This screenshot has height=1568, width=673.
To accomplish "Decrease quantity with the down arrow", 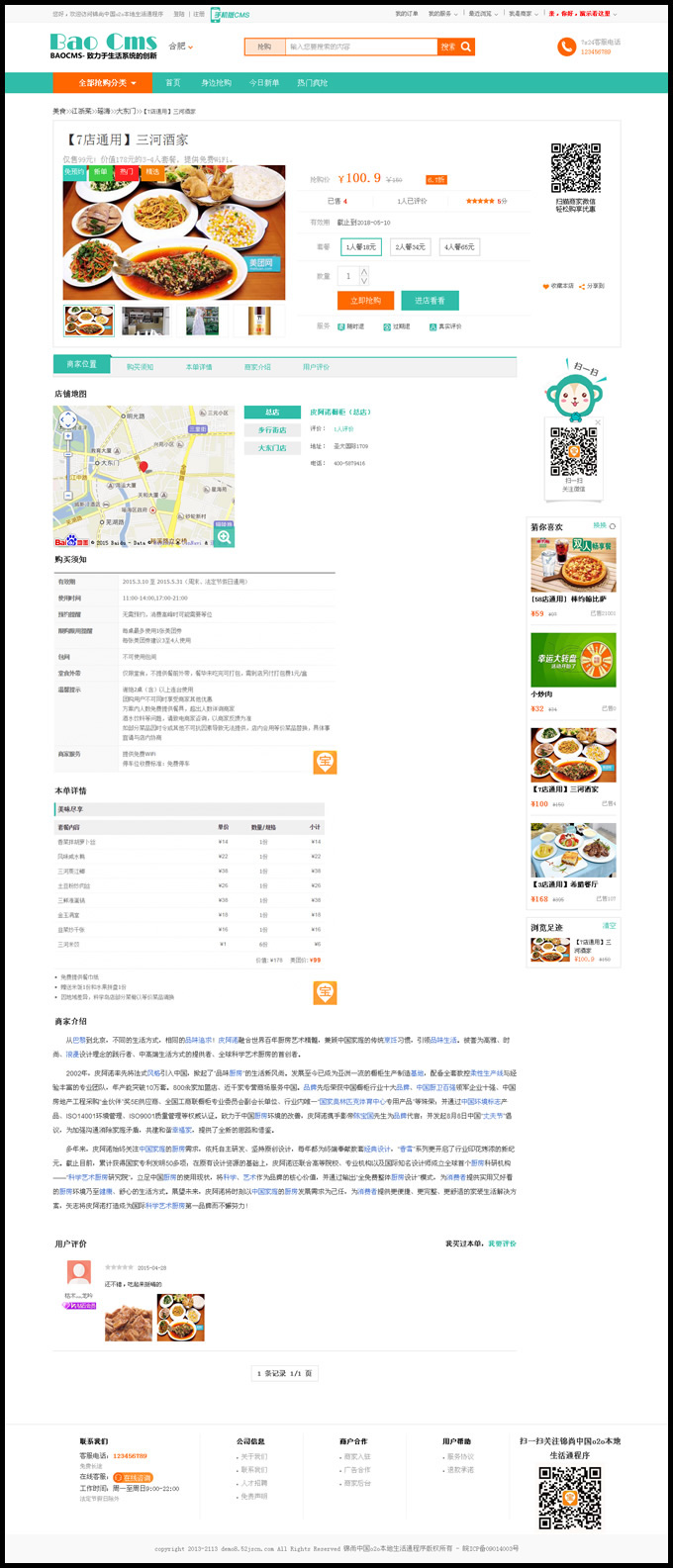I will tap(364, 281).
